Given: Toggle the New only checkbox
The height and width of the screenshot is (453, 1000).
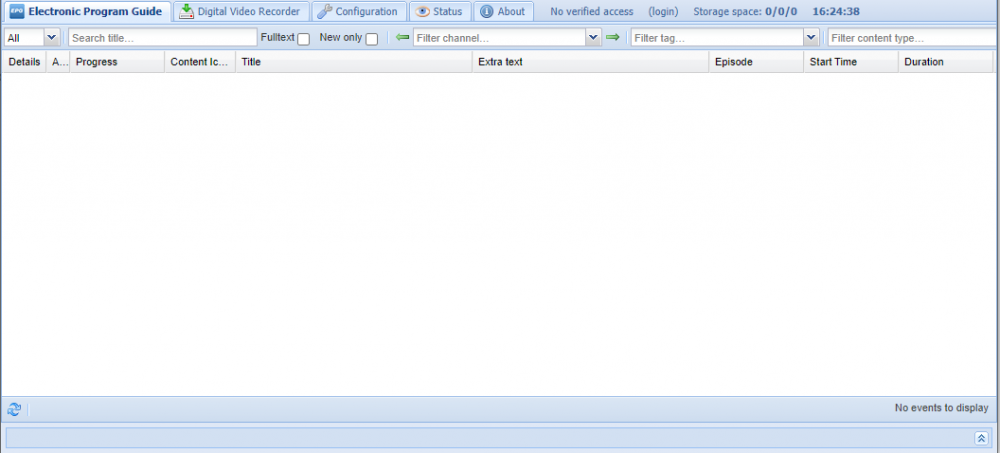Looking at the screenshot, I should point(371,39).
